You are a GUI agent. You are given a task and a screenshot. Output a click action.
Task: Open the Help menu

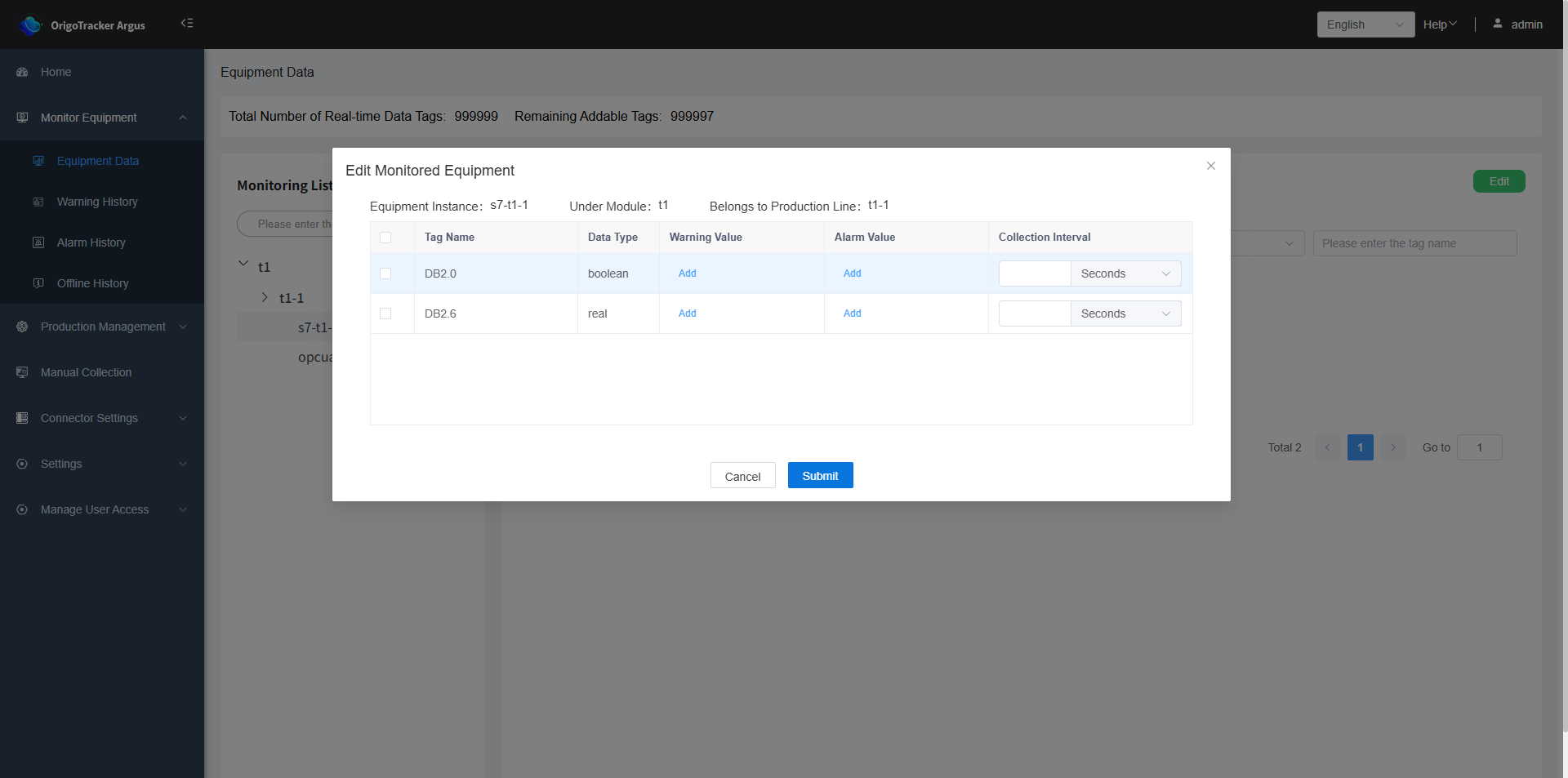[1439, 24]
